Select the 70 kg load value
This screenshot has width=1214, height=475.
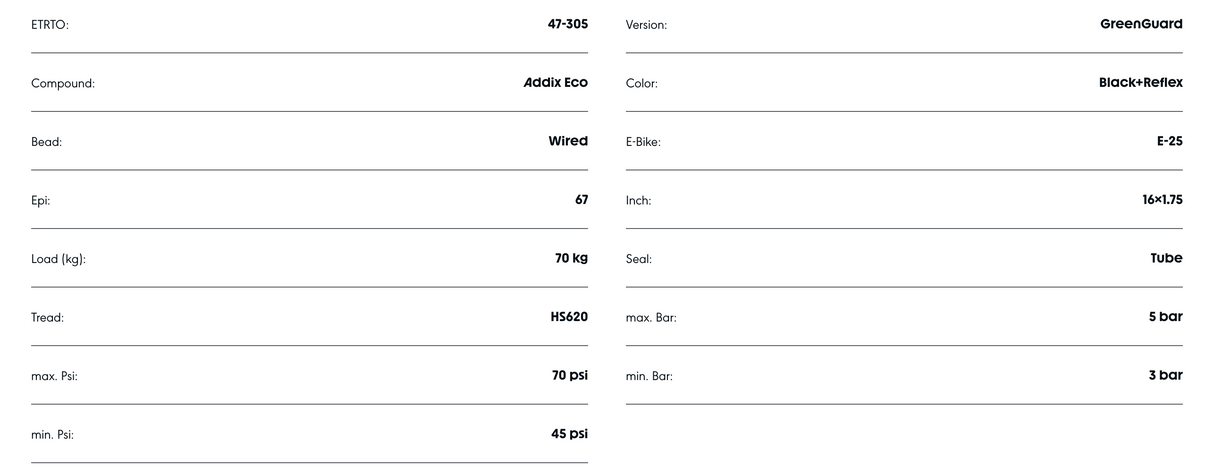pyautogui.click(x=571, y=258)
